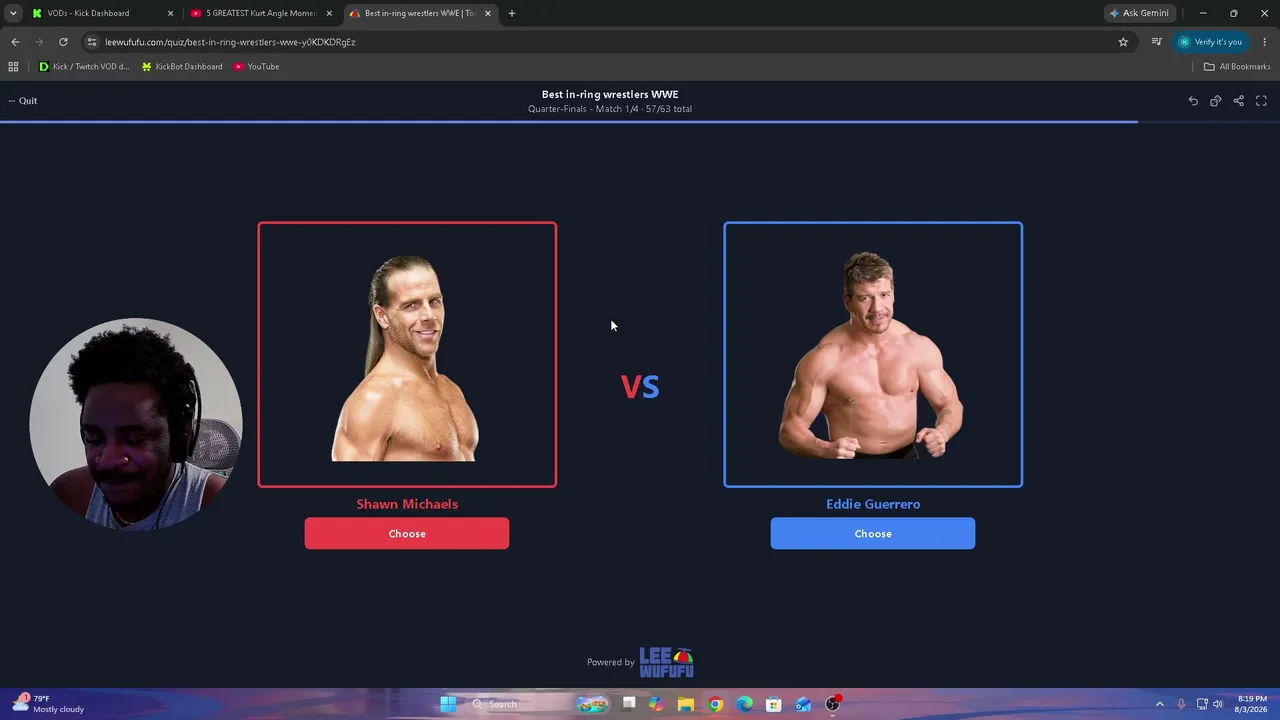Open network settings in system tray
The width and height of the screenshot is (1280, 720).
pyautogui.click(x=1202, y=704)
